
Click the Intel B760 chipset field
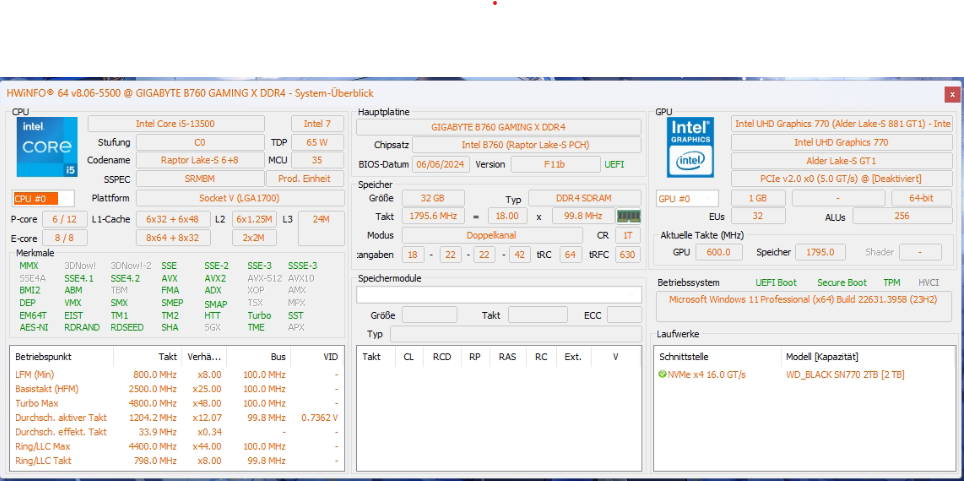(x=526, y=145)
